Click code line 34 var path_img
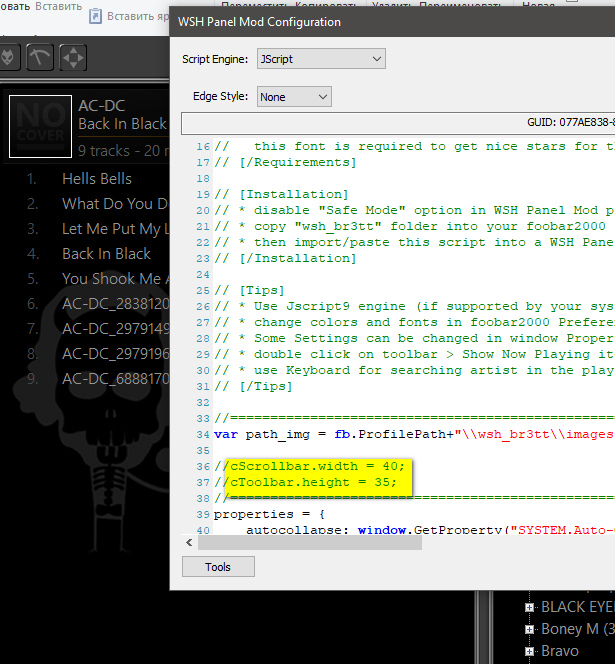Viewport: 615px width, 664px height. 413,434
